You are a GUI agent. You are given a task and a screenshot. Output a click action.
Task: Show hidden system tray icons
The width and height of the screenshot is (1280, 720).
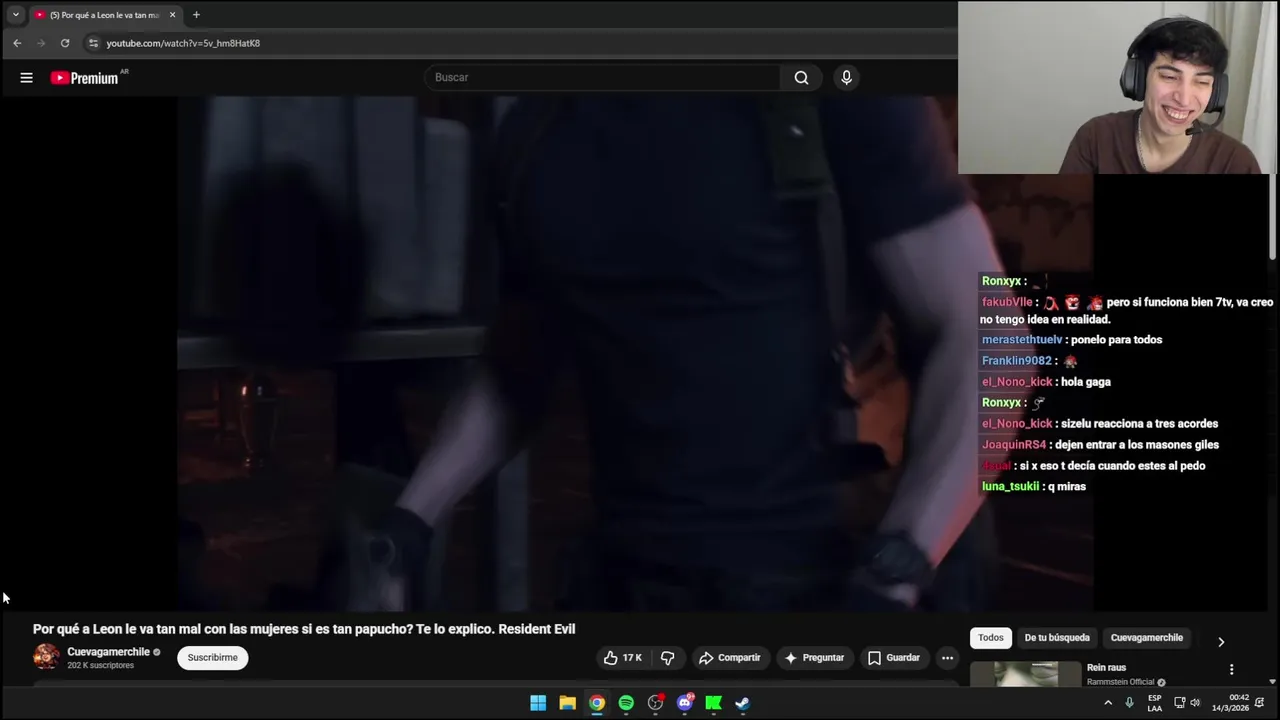point(1108,703)
